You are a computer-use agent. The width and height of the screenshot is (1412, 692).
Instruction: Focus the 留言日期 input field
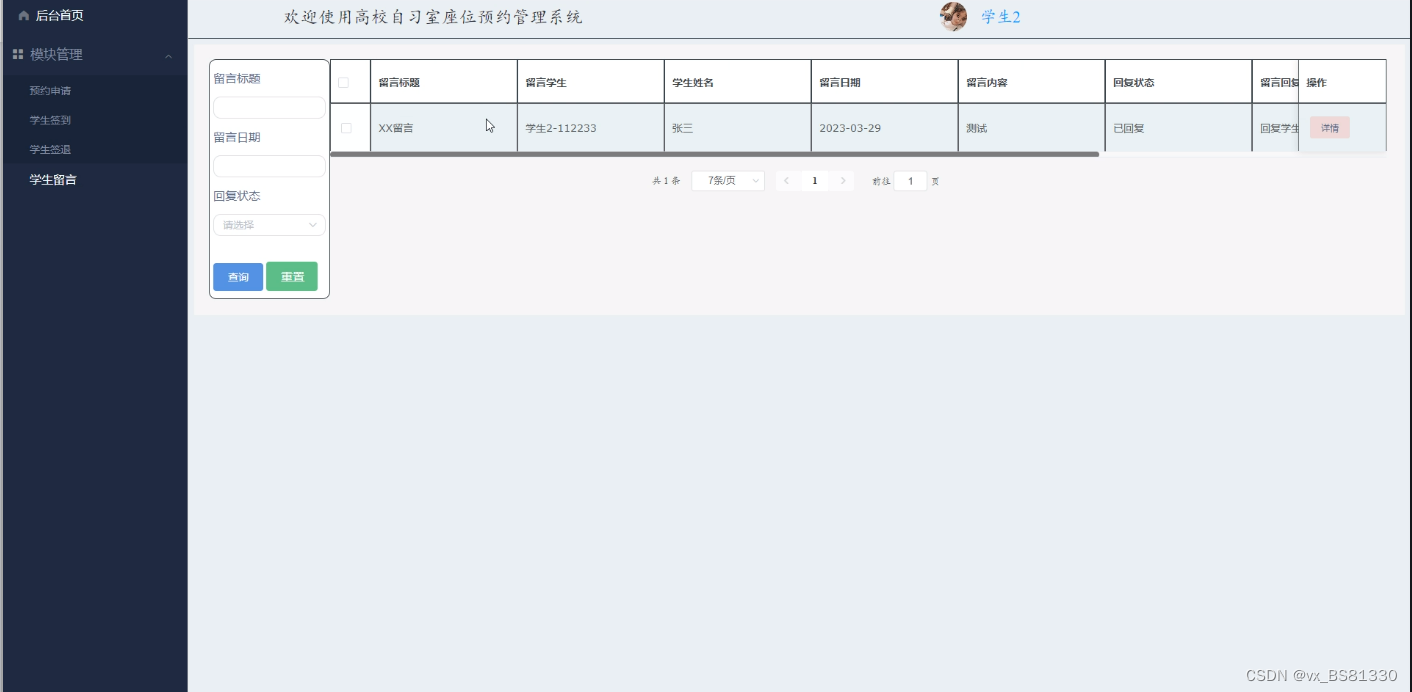[269, 166]
